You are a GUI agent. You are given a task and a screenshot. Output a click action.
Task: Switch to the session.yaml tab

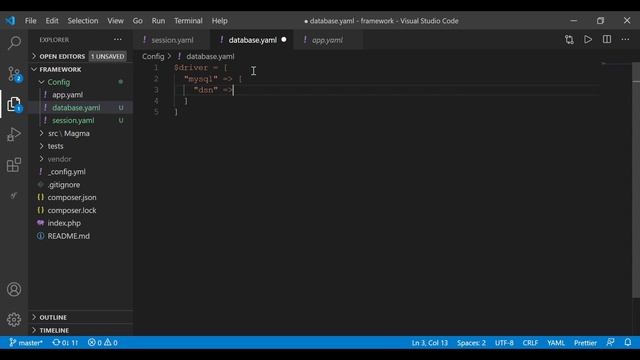(x=172, y=40)
